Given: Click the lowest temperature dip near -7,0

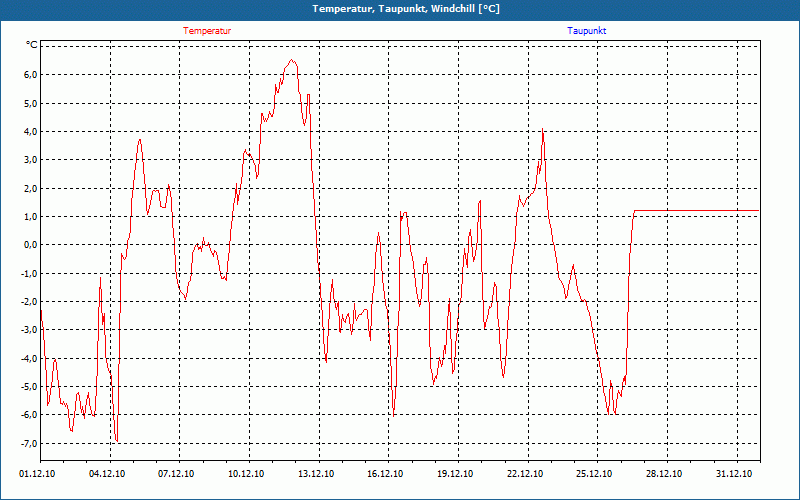Looking at the screenshot, I should click(x=117, y=440).
